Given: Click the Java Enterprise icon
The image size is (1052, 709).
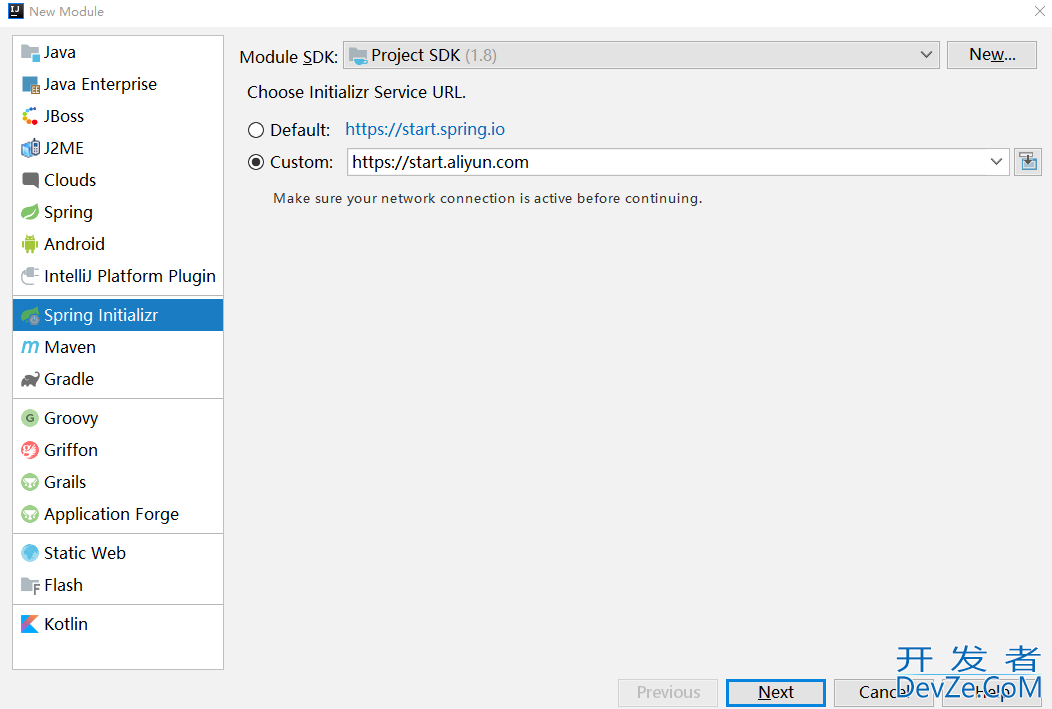Looking at the screenshot, I should [30, 85].
